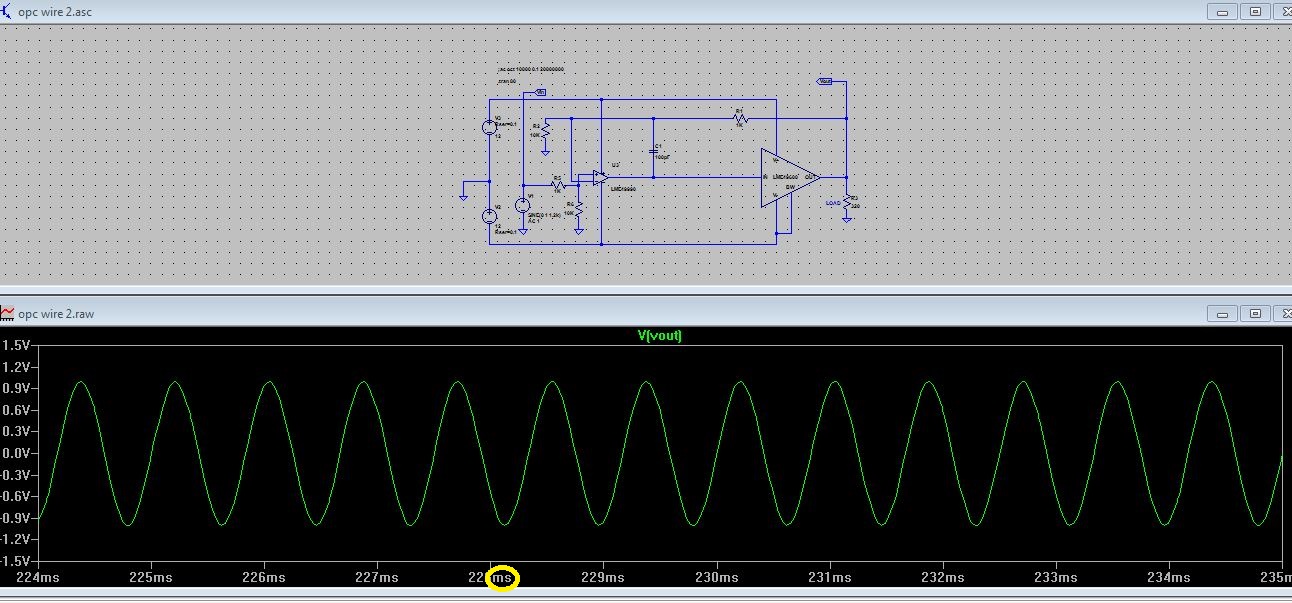Click the 228ms label on the time axis
The width and height of the screenshot is (1292, 603).
(x=492, y=577)
